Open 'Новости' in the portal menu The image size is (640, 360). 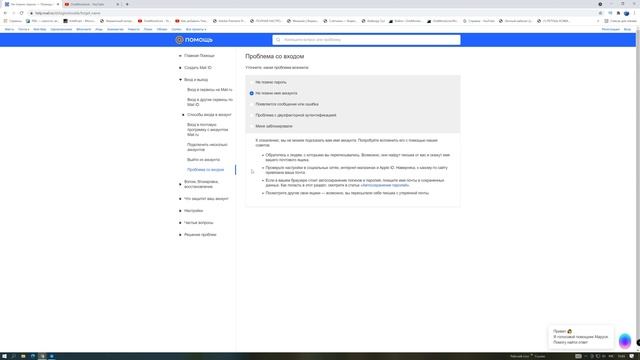133,29
